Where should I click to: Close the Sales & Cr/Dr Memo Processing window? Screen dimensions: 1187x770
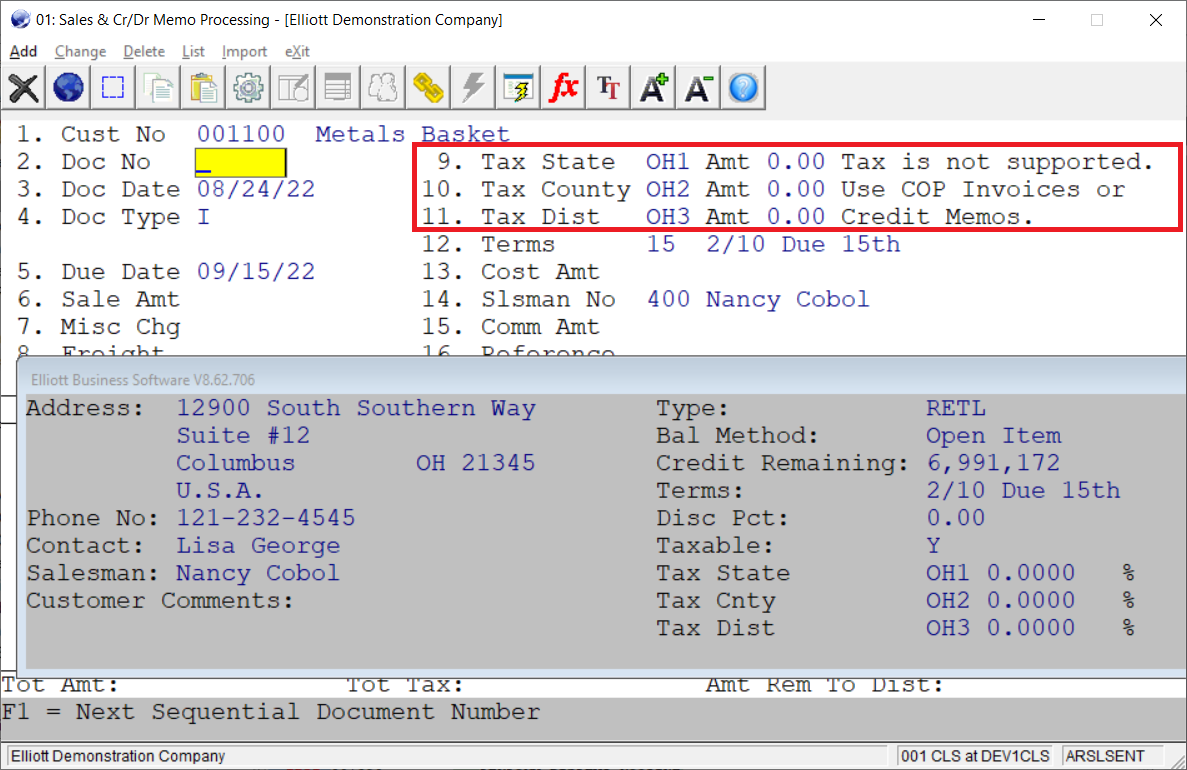(x=1155, y=20)
